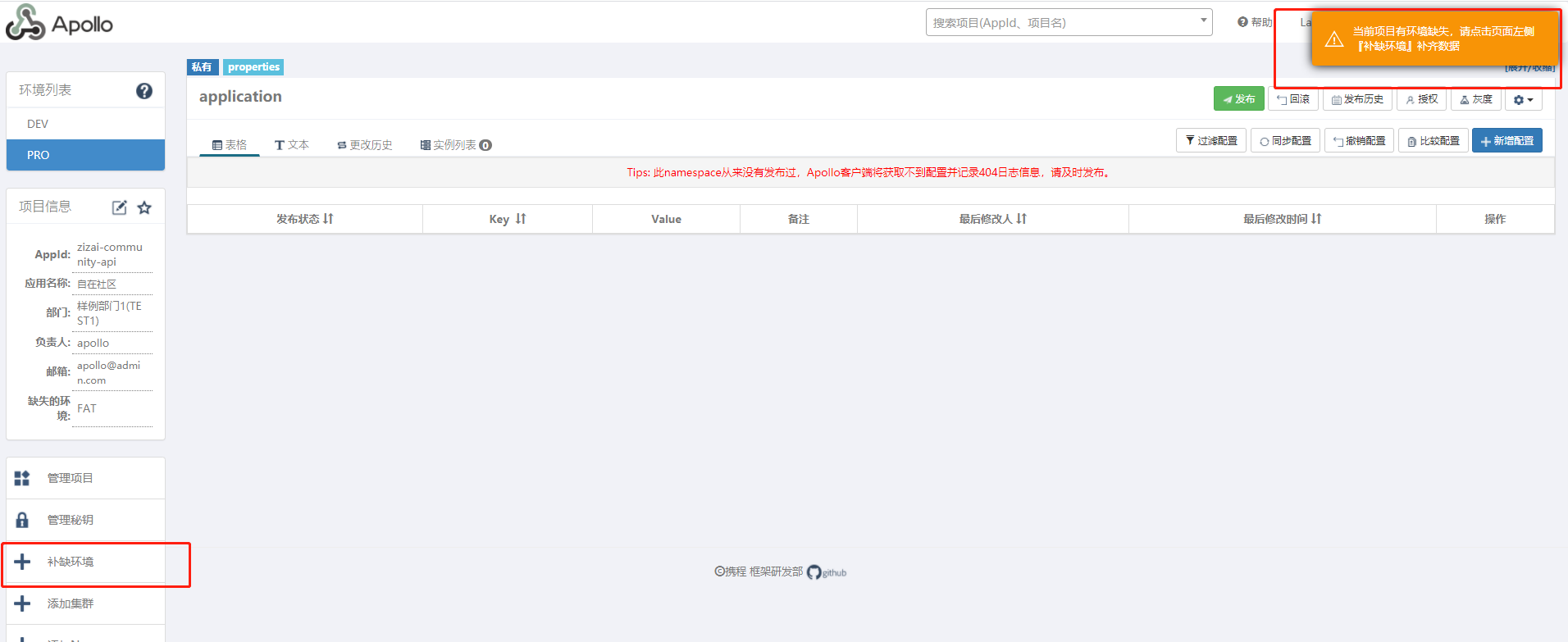Click 补缺环境 to fill missing environment
Viewport: 1568px width, 642px height.
coord(85,562)
